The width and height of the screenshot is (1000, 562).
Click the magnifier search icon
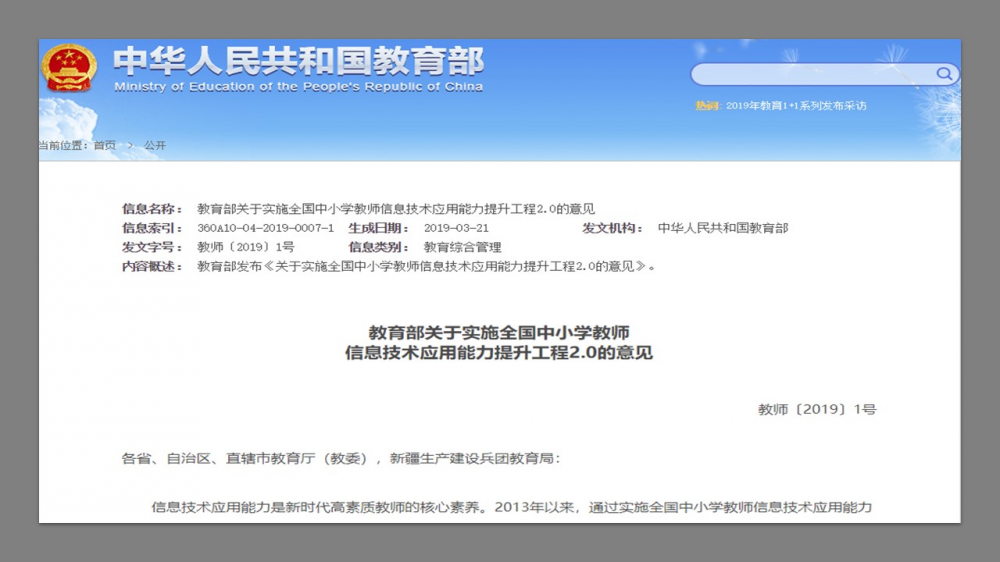[x=943, y=74]
